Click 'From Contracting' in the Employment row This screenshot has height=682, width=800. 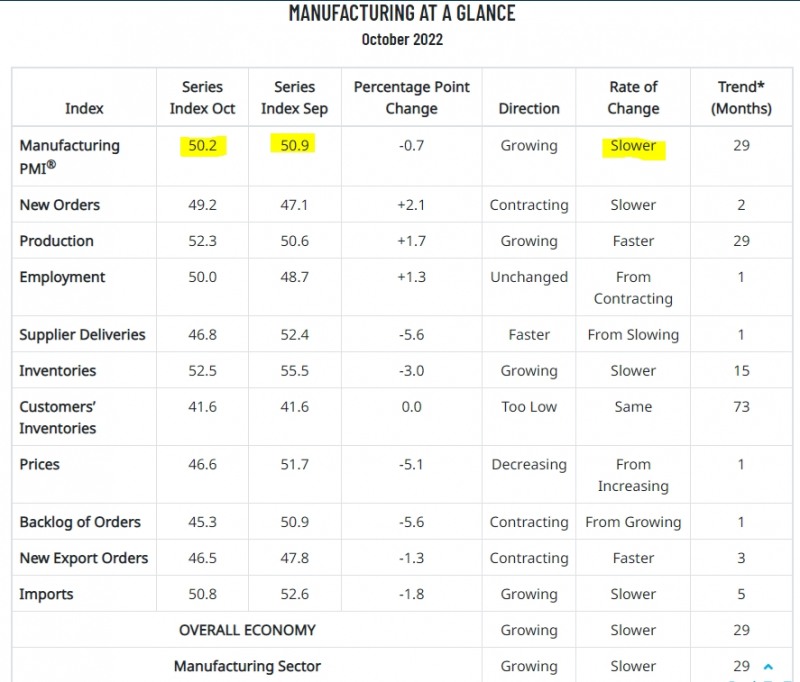pyautogui.click(x=633, y=288)
